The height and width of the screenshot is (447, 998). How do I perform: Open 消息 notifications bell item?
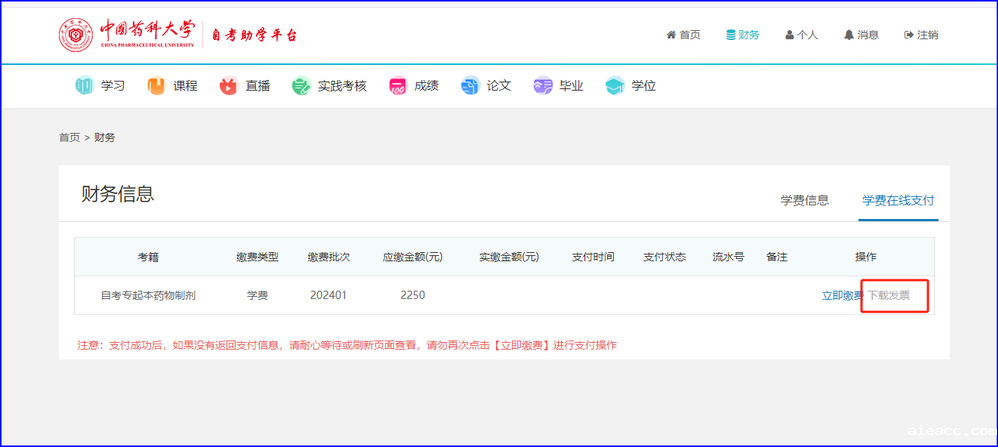pyautogui.click(x=861, y=35)
